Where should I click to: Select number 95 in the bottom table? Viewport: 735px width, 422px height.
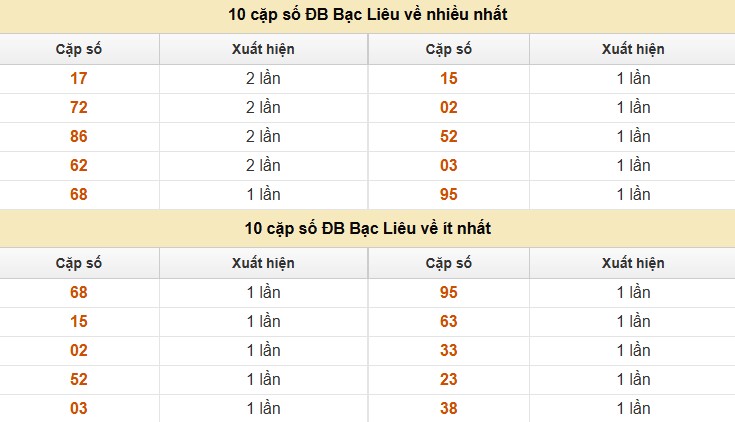tap(449, 292)
